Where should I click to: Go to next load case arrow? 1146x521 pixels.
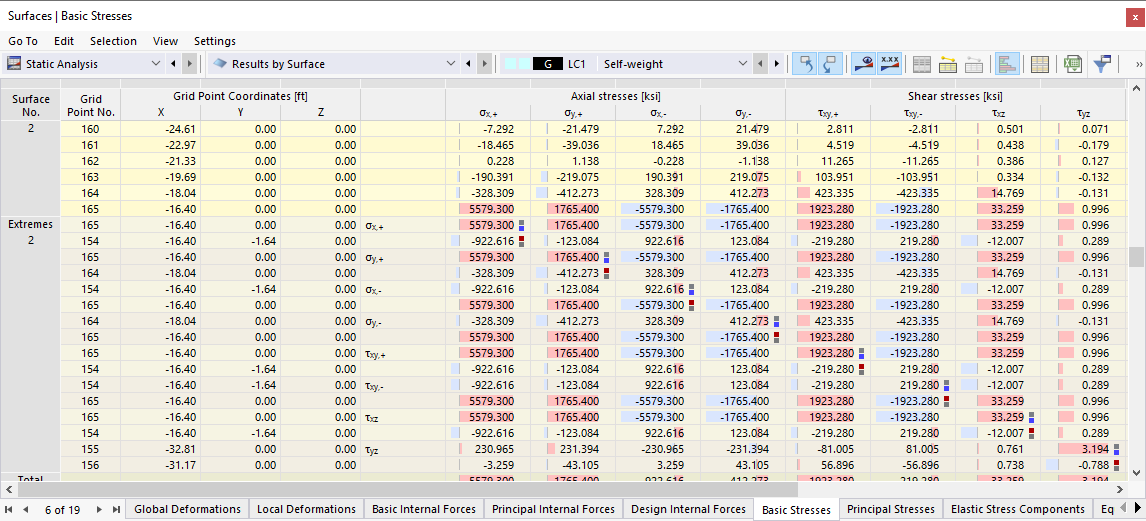(777, 64)
